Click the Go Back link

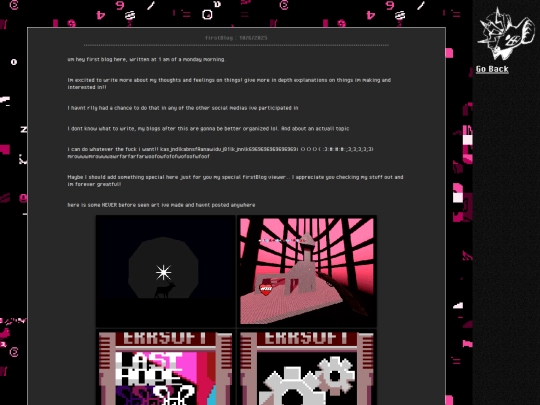coord(492,69)
